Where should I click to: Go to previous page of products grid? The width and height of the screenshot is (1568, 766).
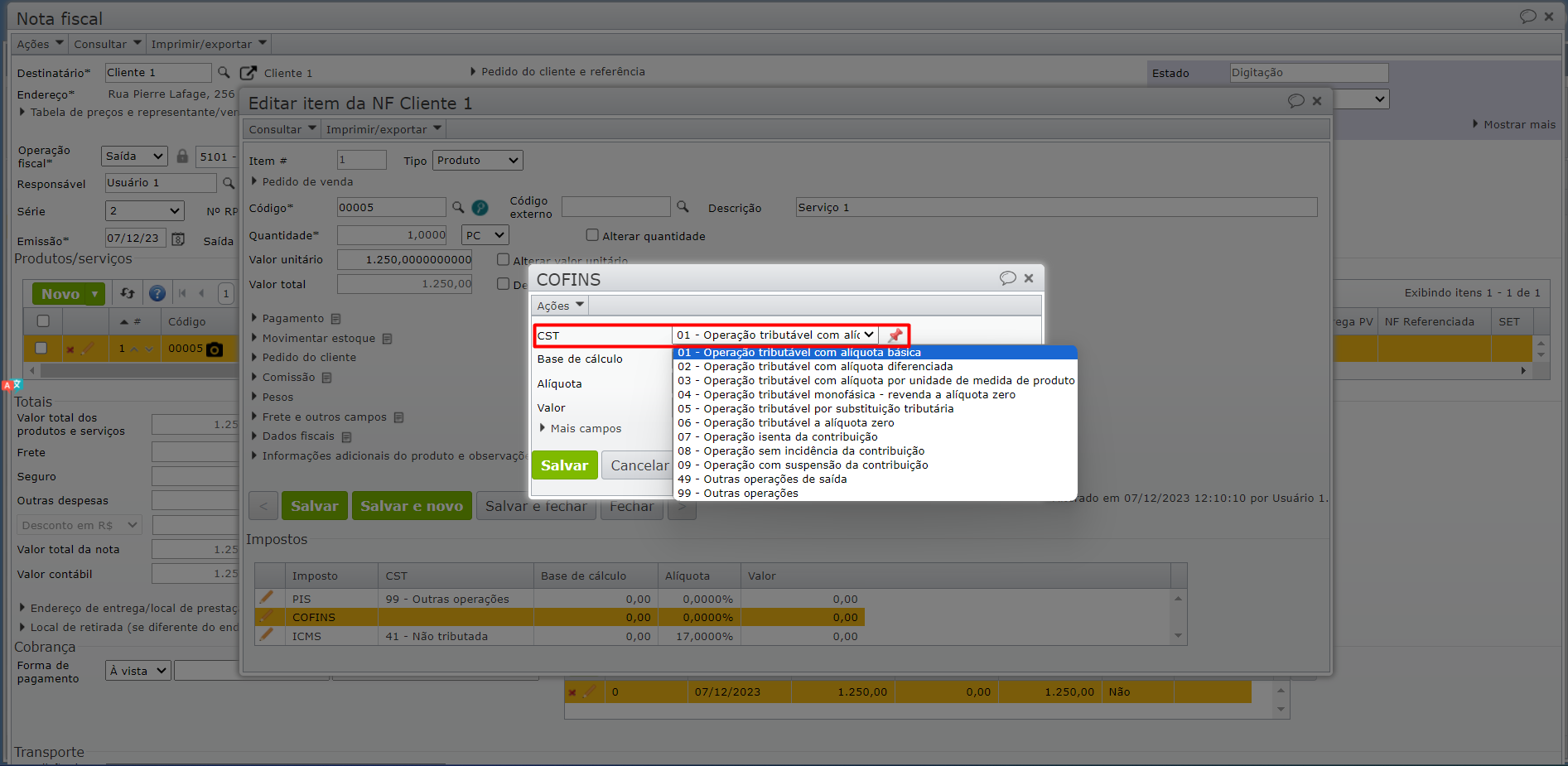[201, 293]
